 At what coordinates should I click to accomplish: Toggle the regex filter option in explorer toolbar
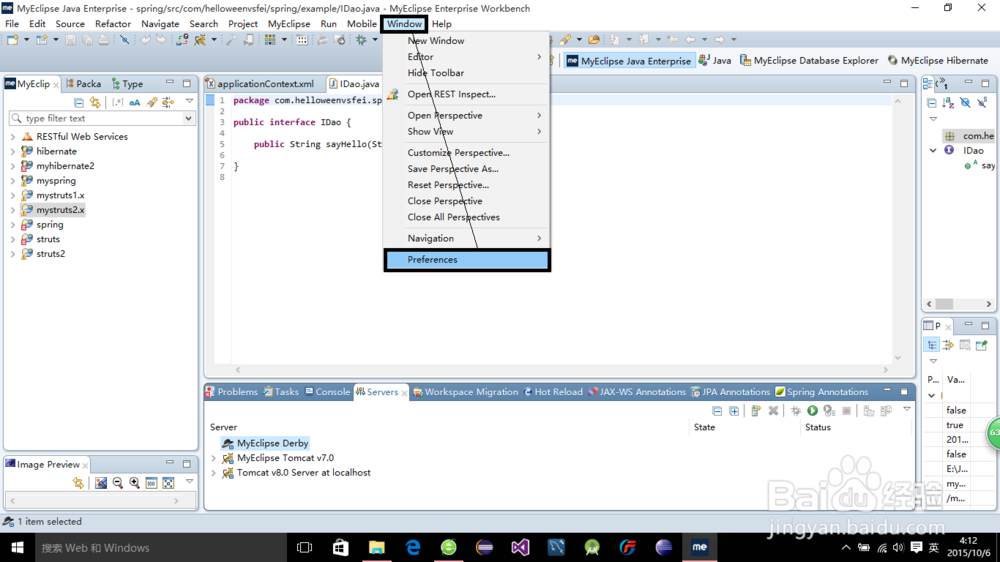point(117,102)
